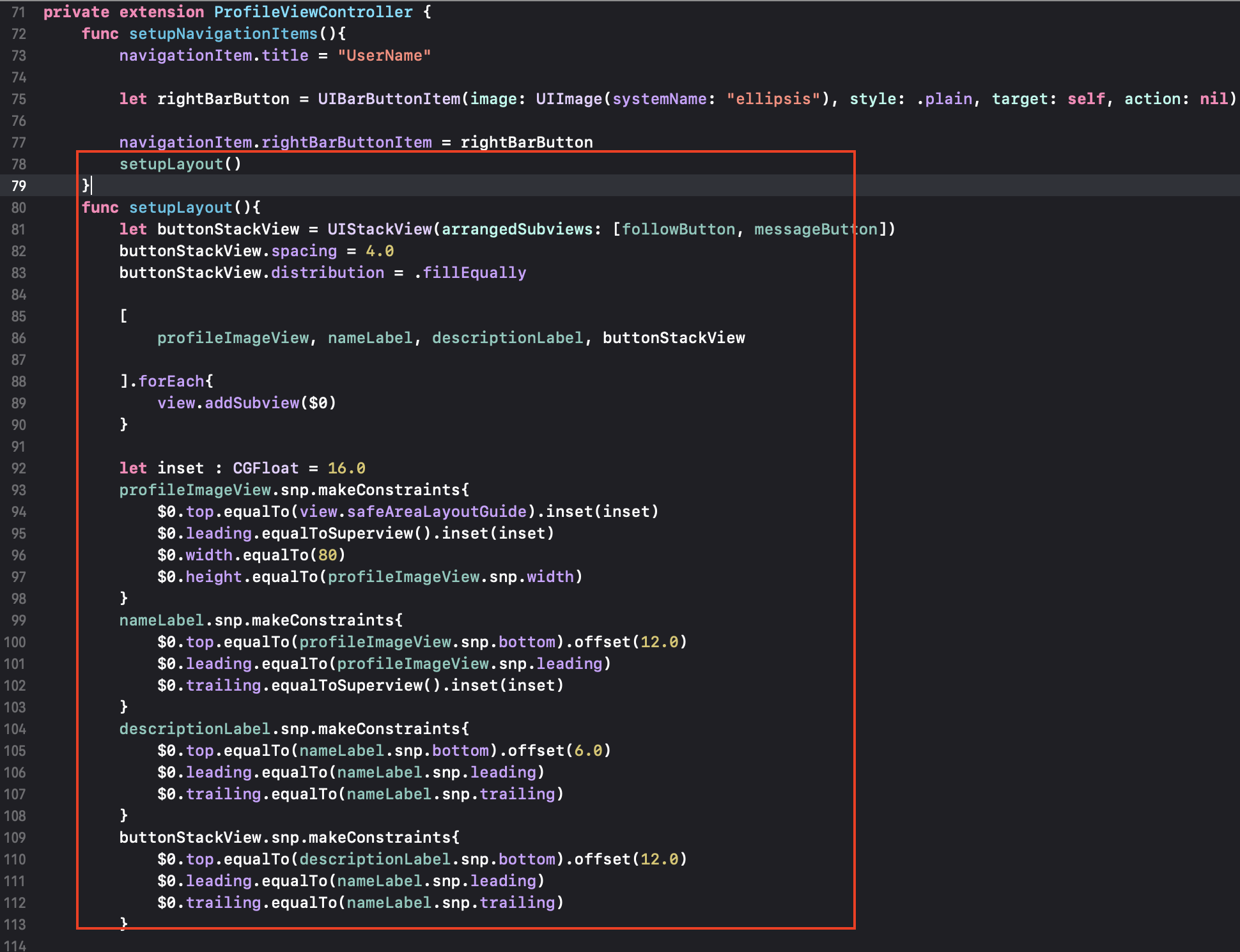Viewport: 1240px width, 952px height.
Task: Click the 16.0 inset value
Action: (346, 468)
